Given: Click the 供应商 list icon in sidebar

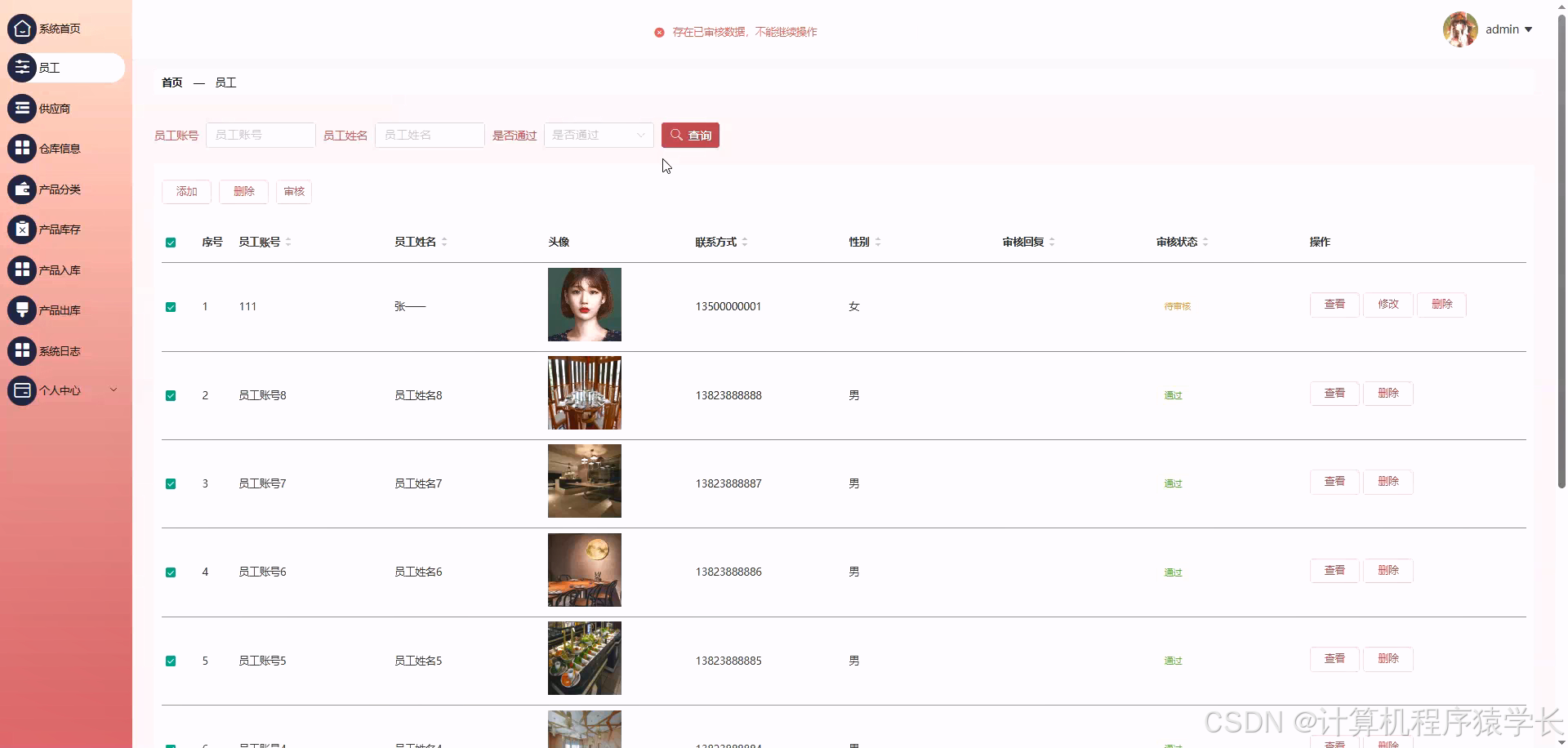Looking at the screenshot, I should click(x=22, y=108).
